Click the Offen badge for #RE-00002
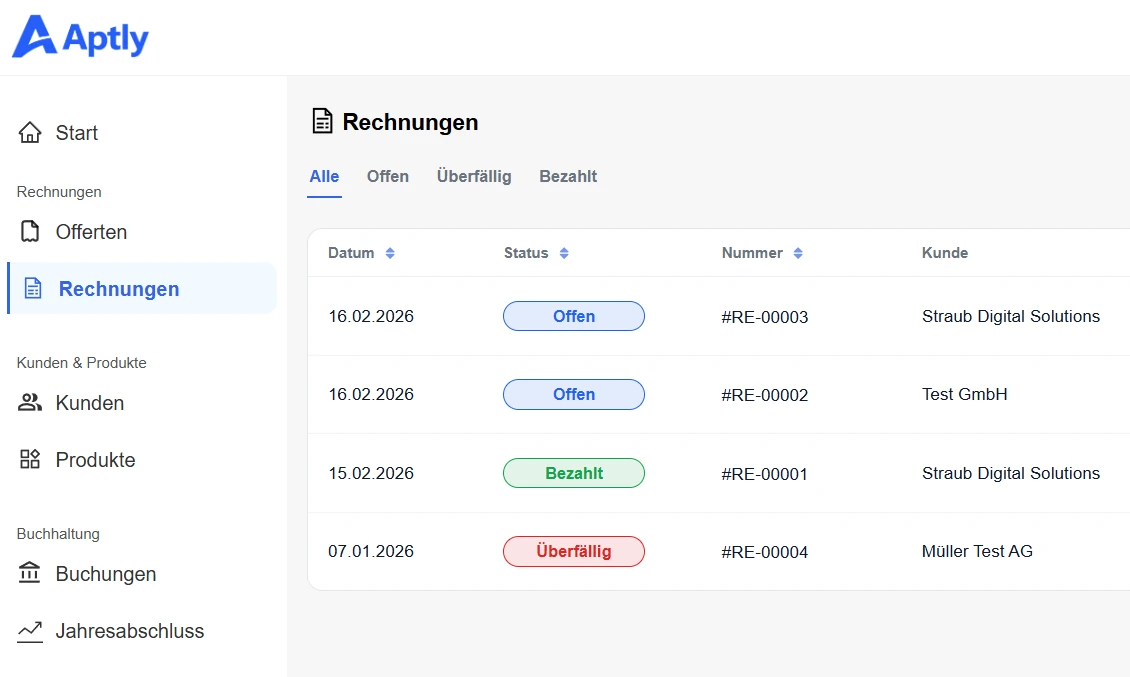 [x=574, y=394]
